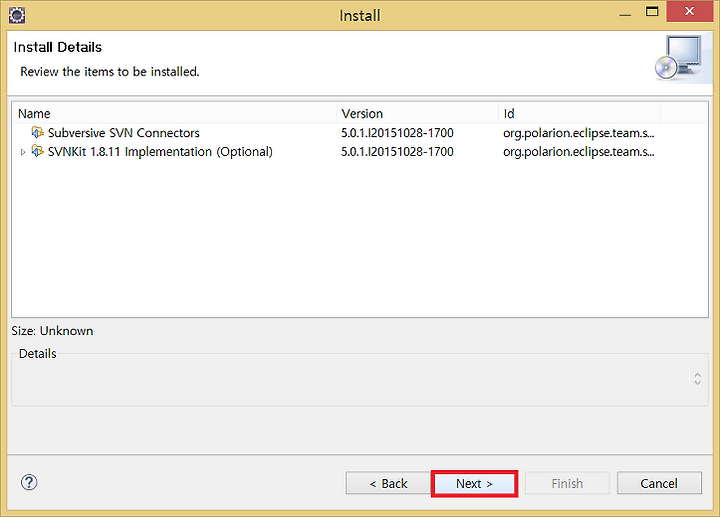
Task: Sort the list by Version column header
Action: 417,113
